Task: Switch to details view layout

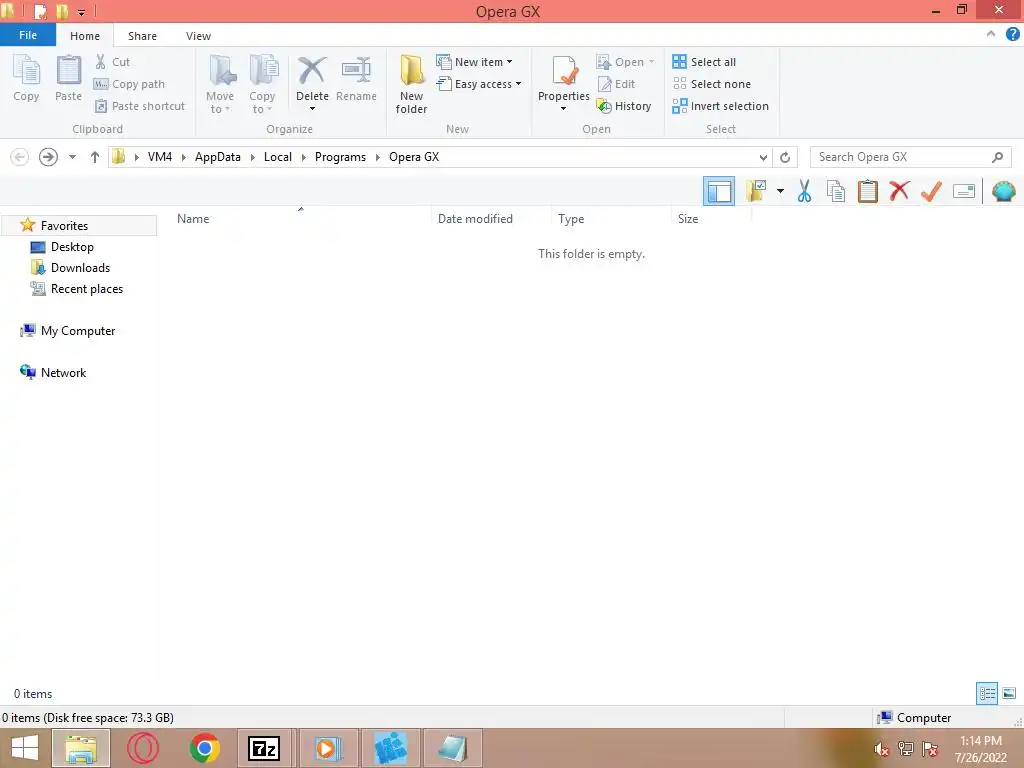Action: click(987, 694)
